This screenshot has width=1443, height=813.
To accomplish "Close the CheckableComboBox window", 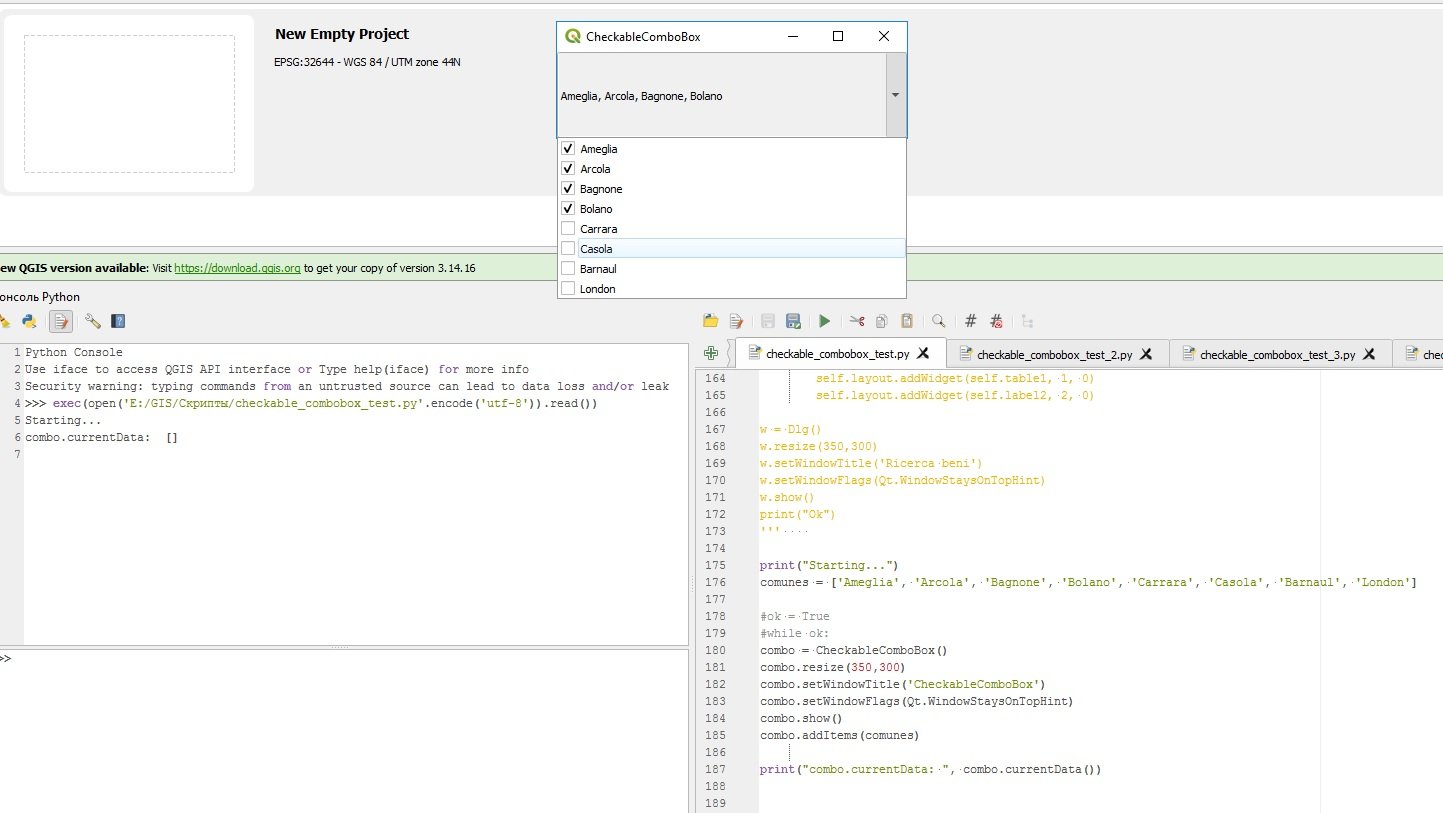I will (884, 36).
